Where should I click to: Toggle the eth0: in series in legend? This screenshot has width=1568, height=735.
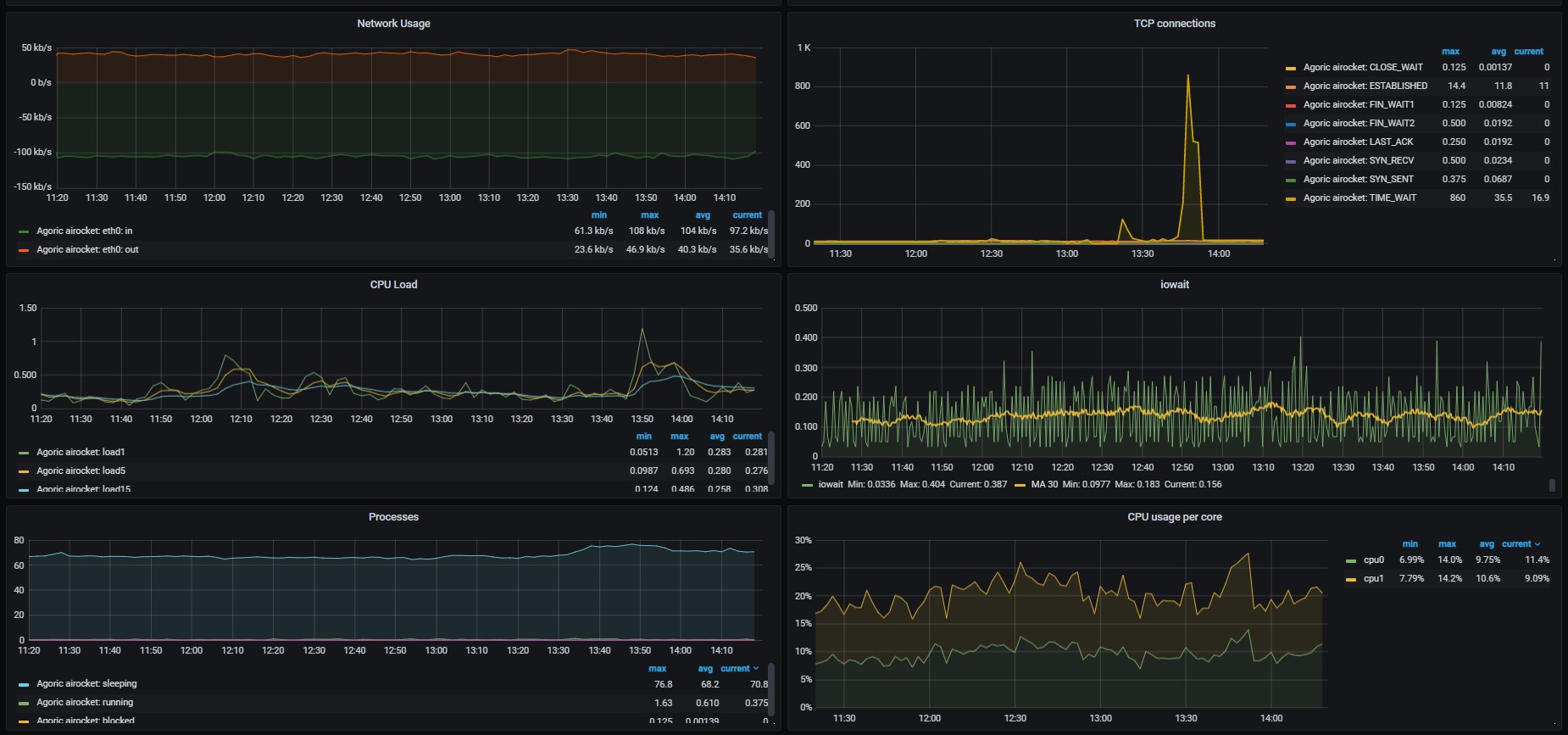(x=85, y=231)
